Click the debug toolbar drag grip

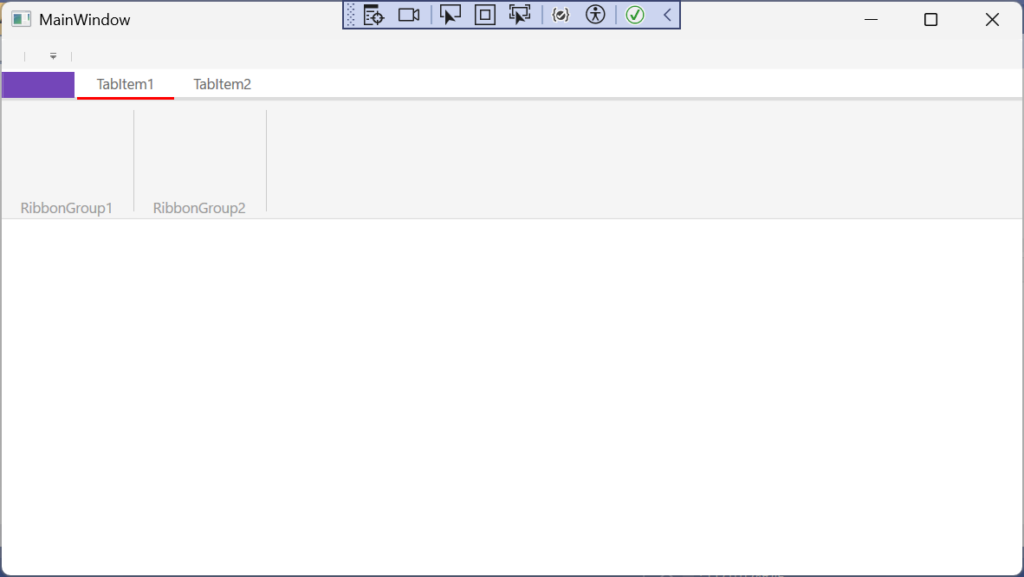point(351,15)
